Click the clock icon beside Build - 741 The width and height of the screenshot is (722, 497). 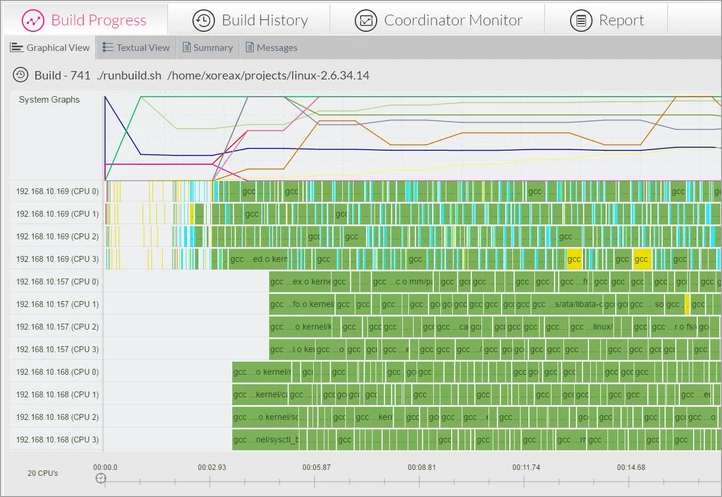(19, 75)
